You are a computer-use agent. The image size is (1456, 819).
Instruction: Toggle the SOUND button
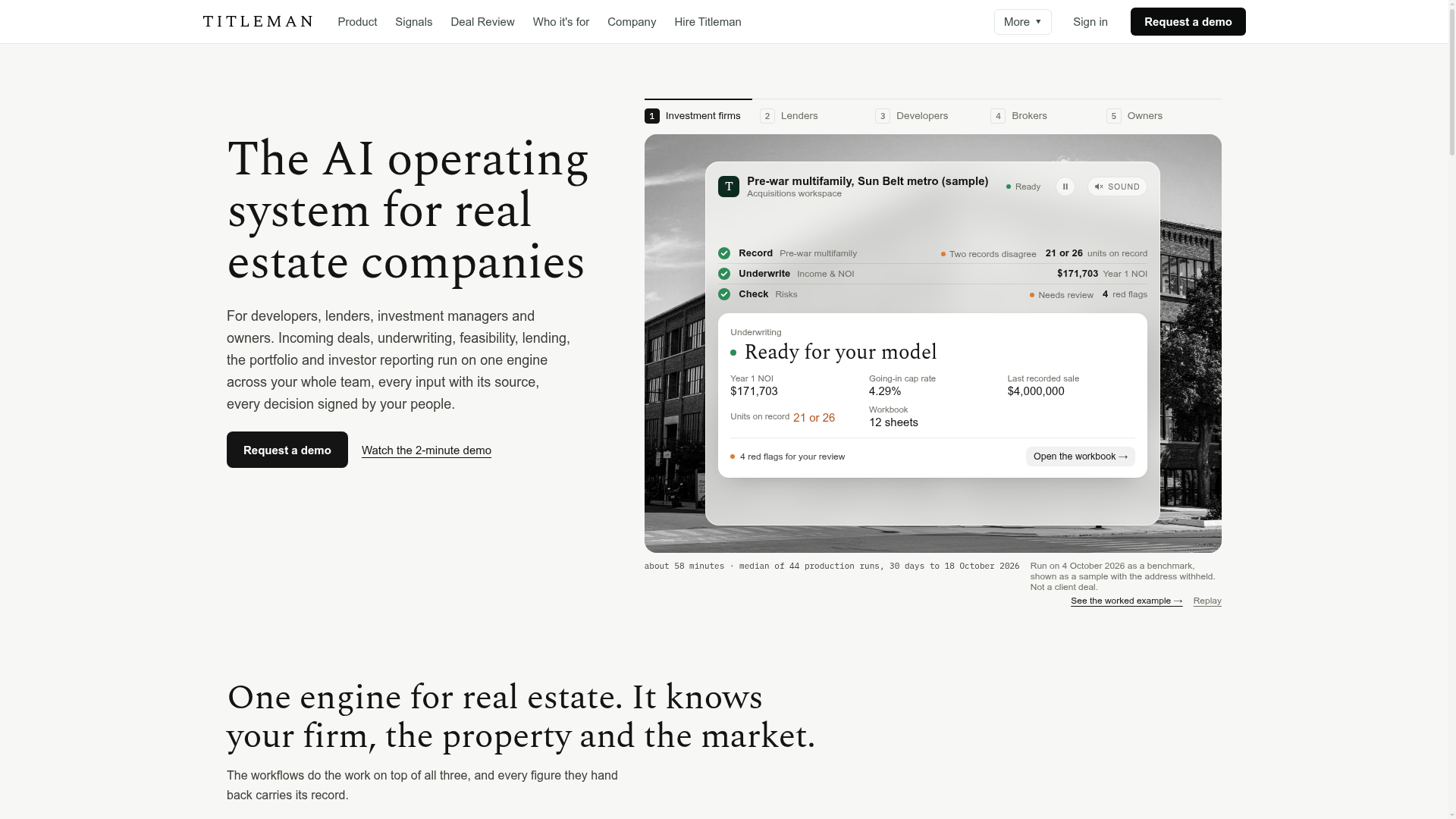[x=1117, y=187]
